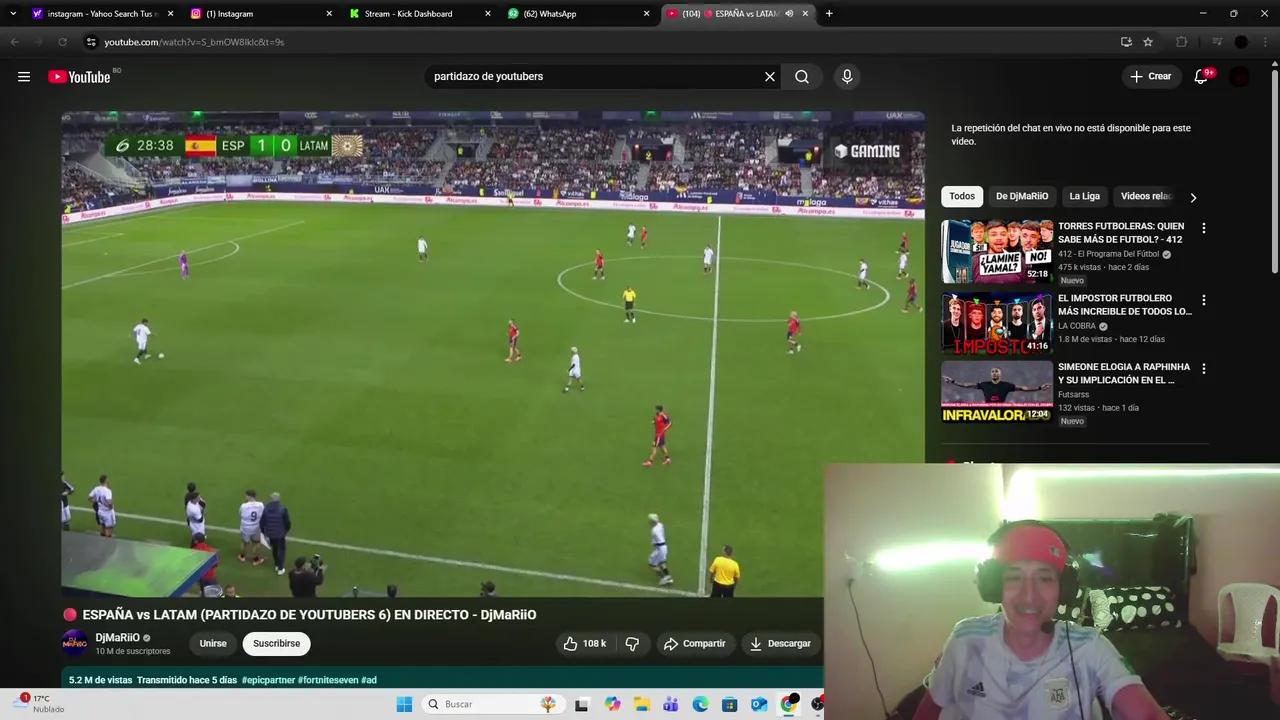Bookmark this page with the star
Image resolution: width=1280 pixels, height=720 pixels.
[x=1148, y=42]
